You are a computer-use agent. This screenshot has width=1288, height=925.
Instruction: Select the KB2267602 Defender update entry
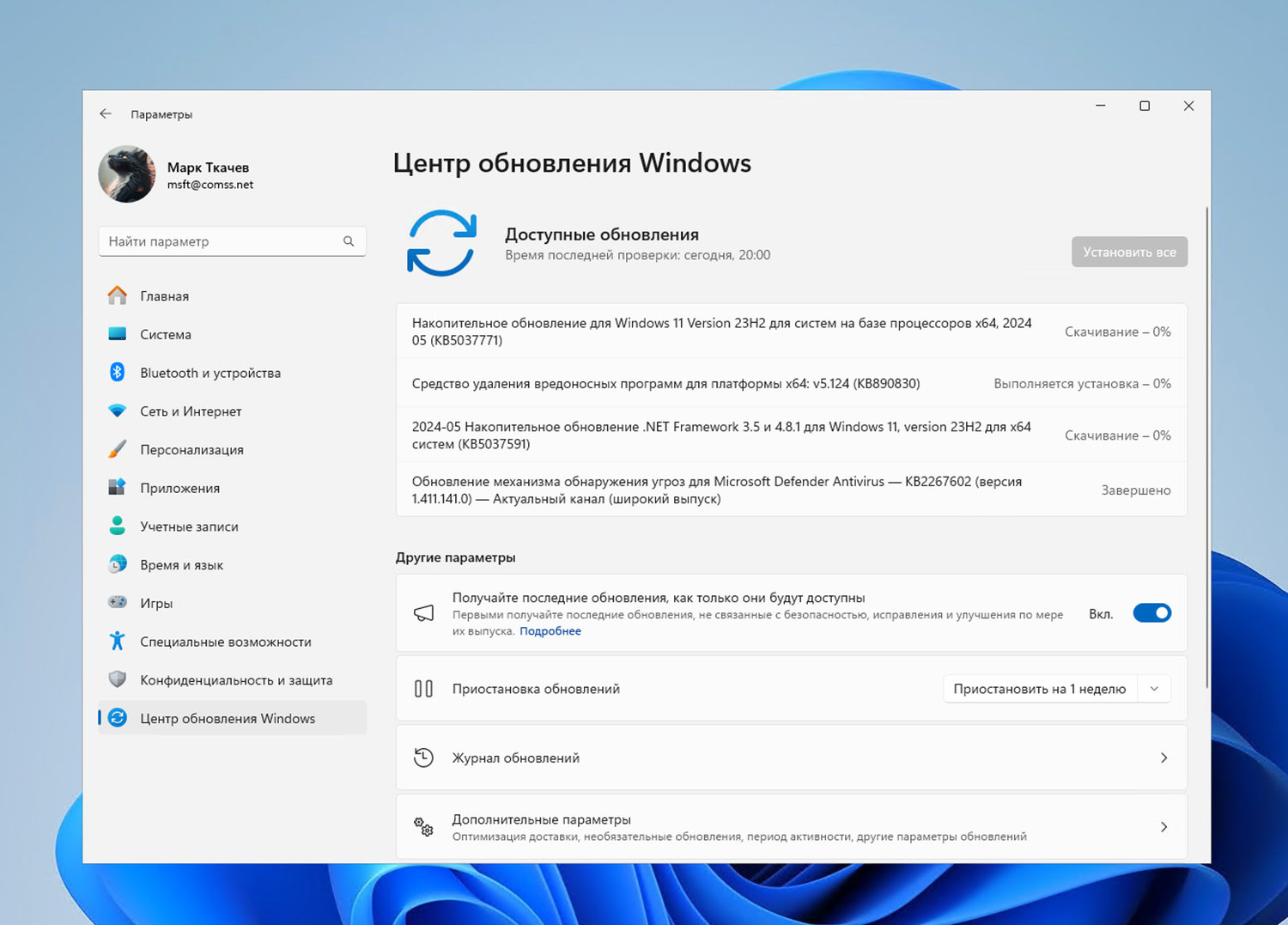click(791, 490)
